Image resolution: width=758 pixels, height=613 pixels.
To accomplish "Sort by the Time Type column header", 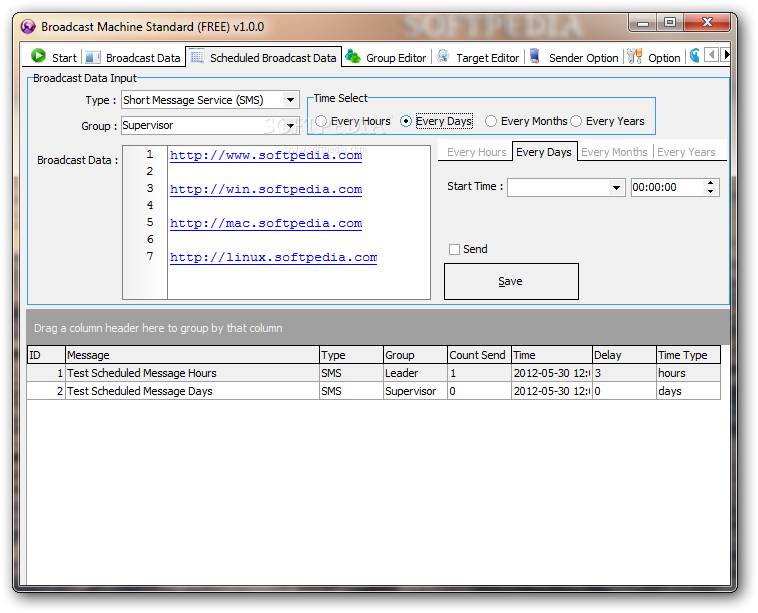I will coord(689,355).
